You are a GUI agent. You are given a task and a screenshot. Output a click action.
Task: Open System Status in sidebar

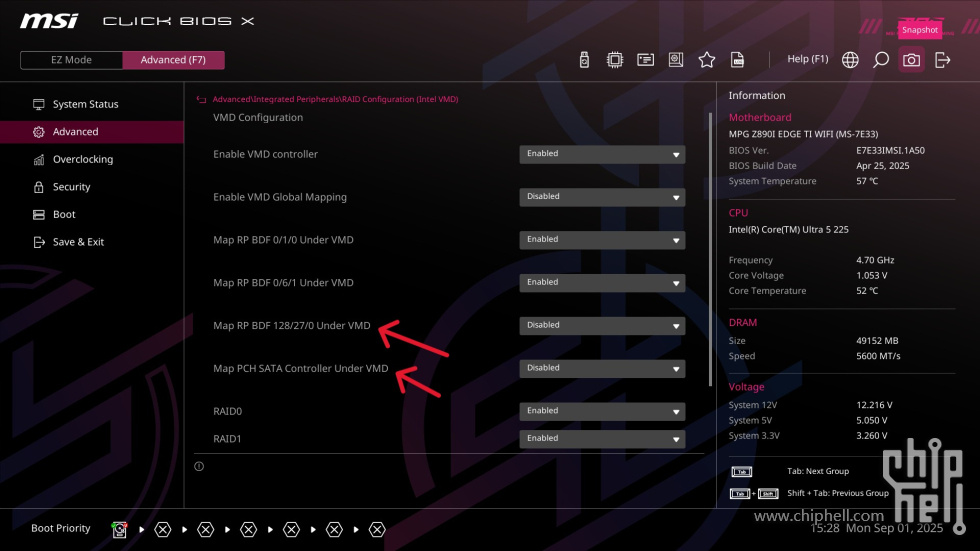[x=92, y=104]
